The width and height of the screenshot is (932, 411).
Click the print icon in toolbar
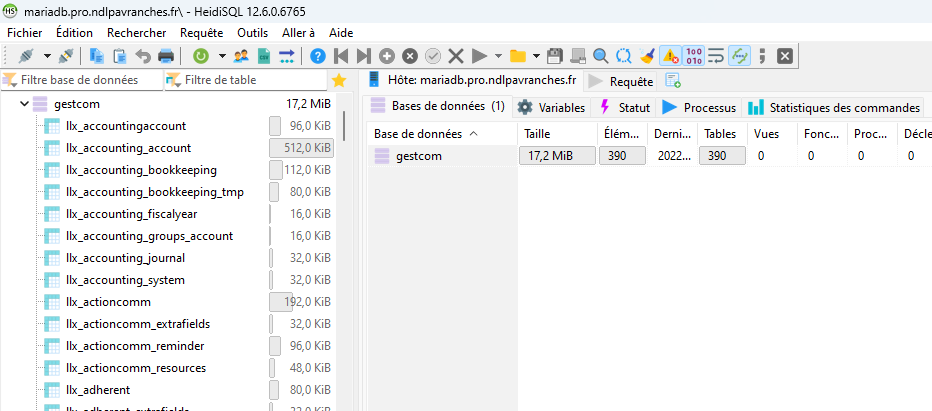tap(166, 56)
